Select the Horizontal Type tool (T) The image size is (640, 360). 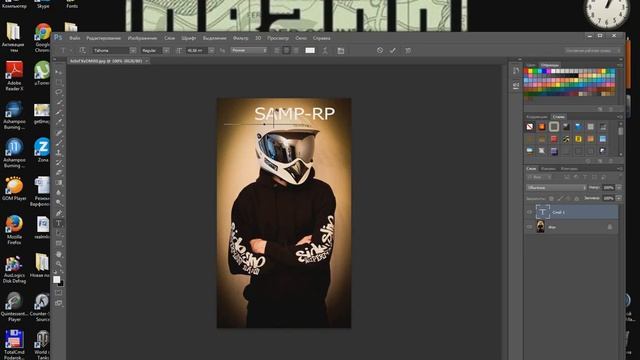tap(59, 223)
